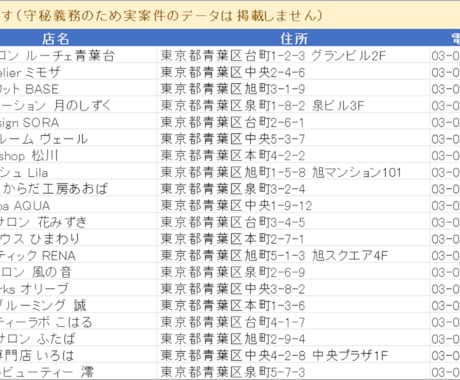The image size is (460, 380).
Task: Select the shop name cell RENA
Action: coord(78,255)
